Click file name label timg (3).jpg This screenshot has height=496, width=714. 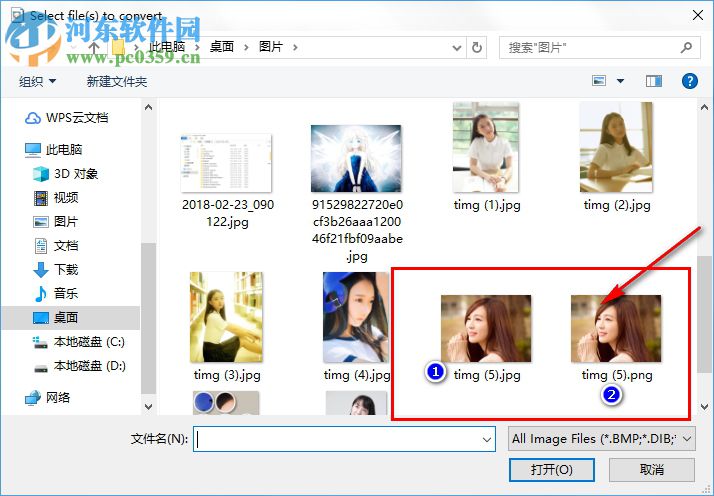point(227,375)
